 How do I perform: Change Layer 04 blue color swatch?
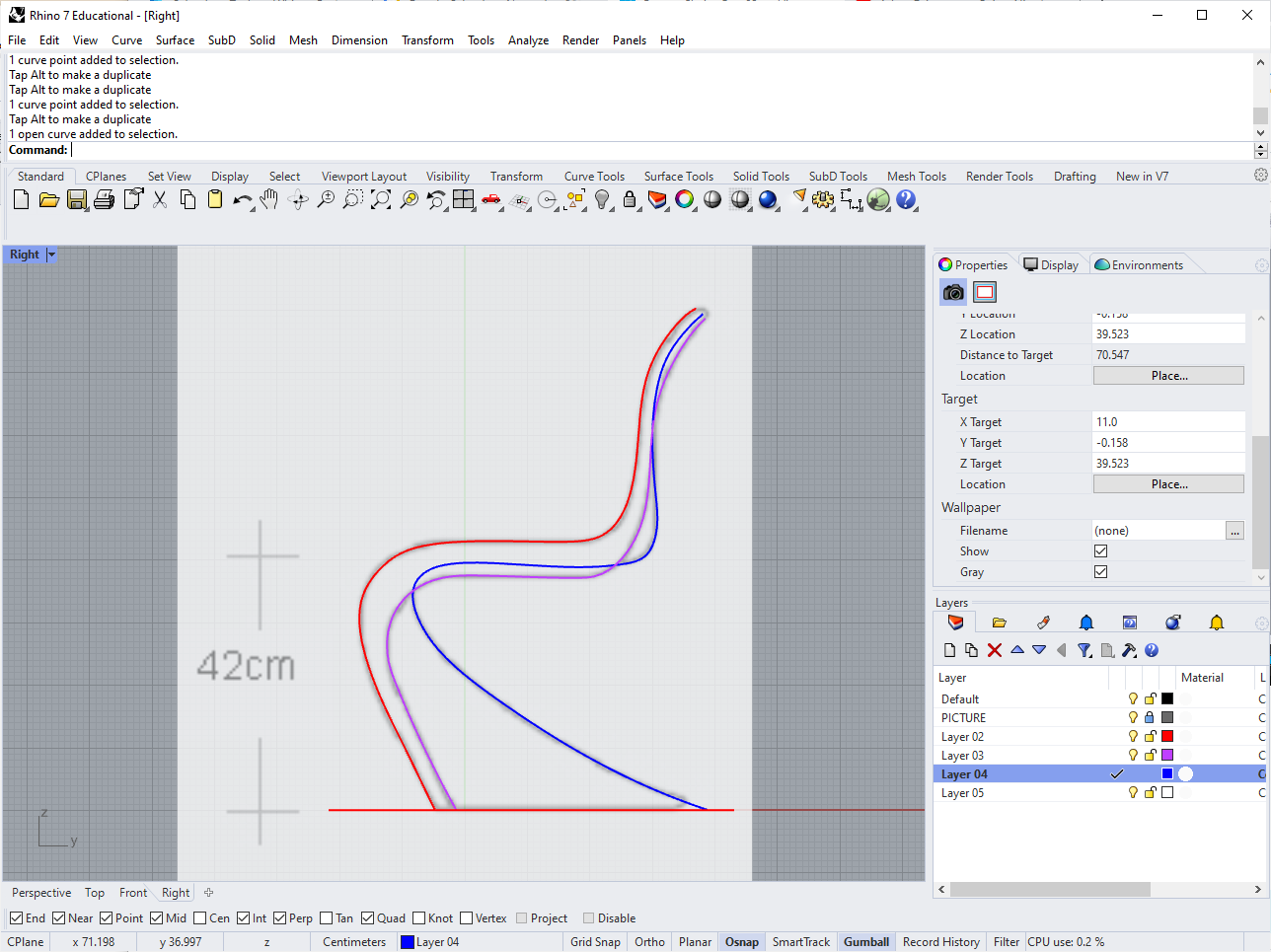click(1167, 774)
